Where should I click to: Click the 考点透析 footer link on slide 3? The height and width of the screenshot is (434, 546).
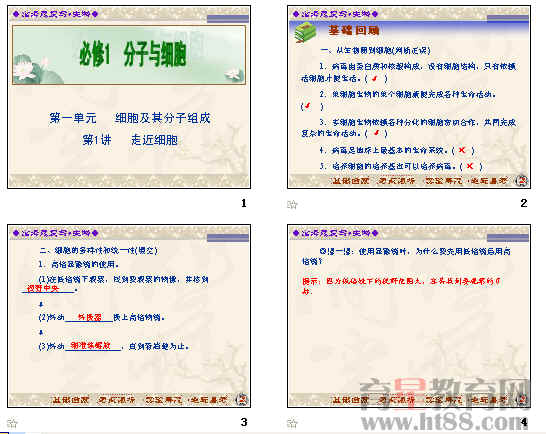[x=117, y=400]
